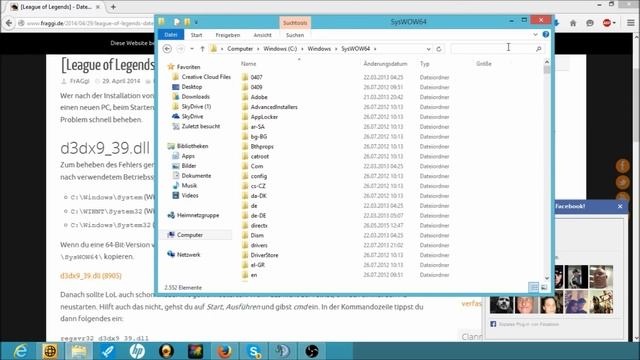This screenshot has width=640, height=360.
Task: Click the search magnifier in Explorer
Action: point(538,49)
